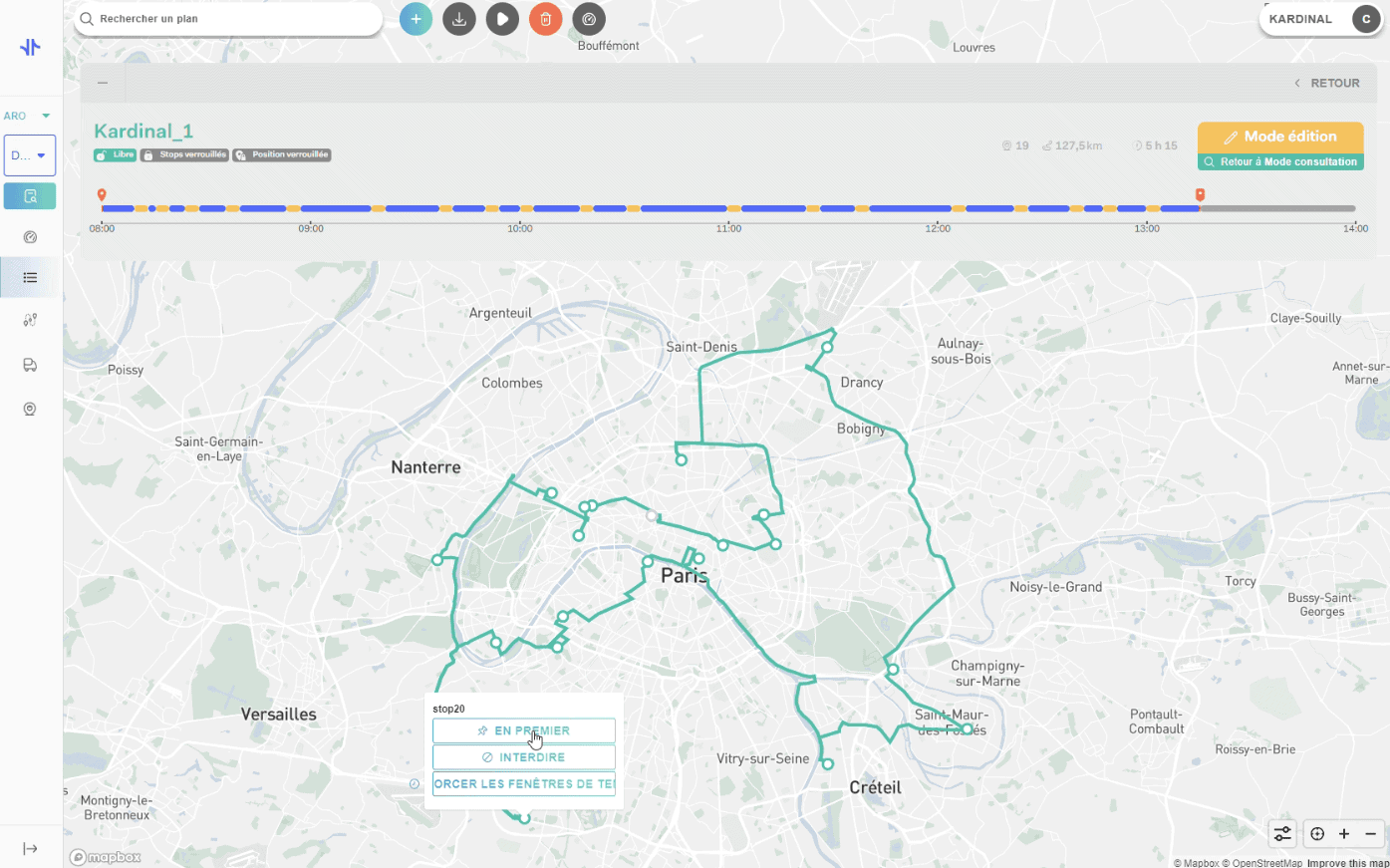Screen dimensions: 1390x868
Task: Open the D... selector dropdown
Action: (30, 155)
